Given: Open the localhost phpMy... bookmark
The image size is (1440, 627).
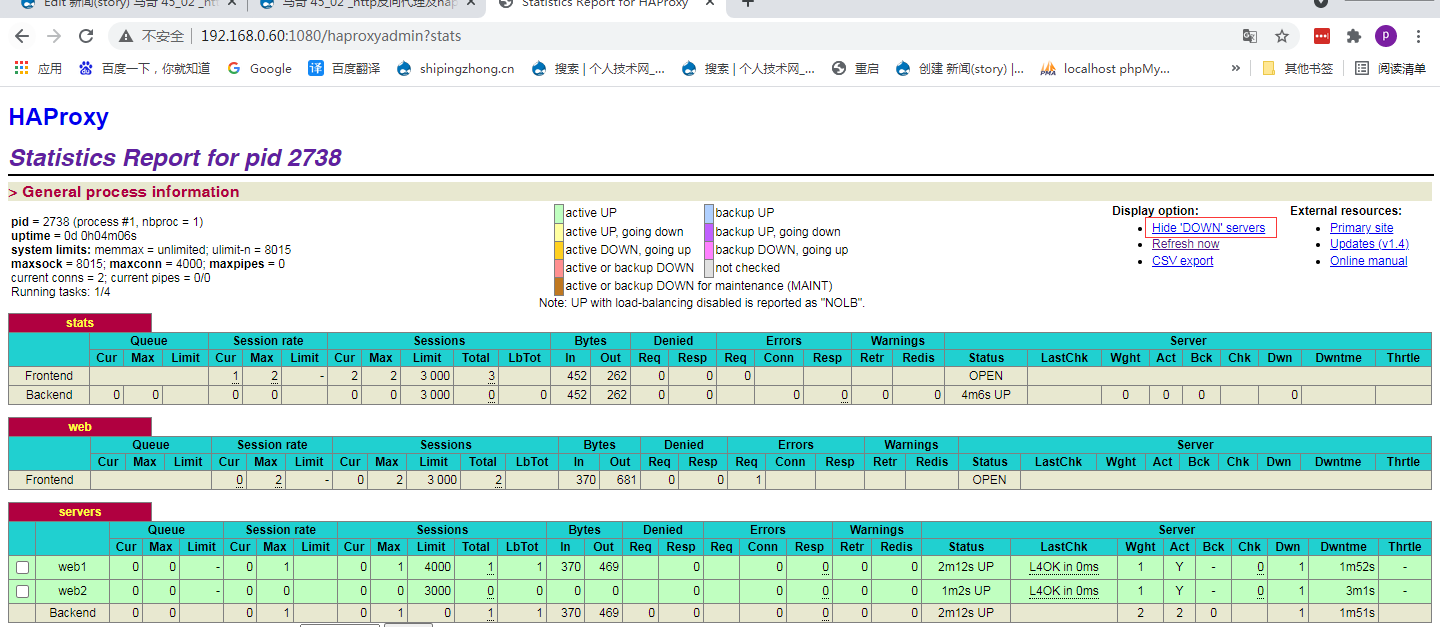Looking at the screenshot, I should (1105, 69).
